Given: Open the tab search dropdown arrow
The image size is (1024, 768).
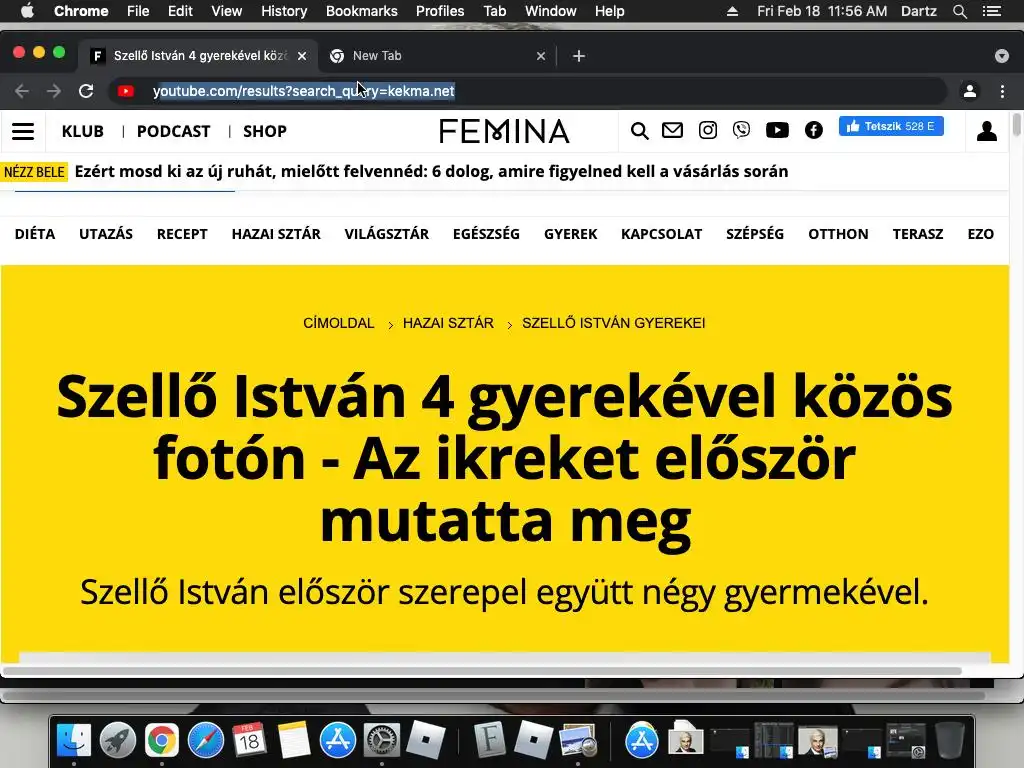Looking at the screenshot, I should pyautogui.click(x=1002, y=56).
